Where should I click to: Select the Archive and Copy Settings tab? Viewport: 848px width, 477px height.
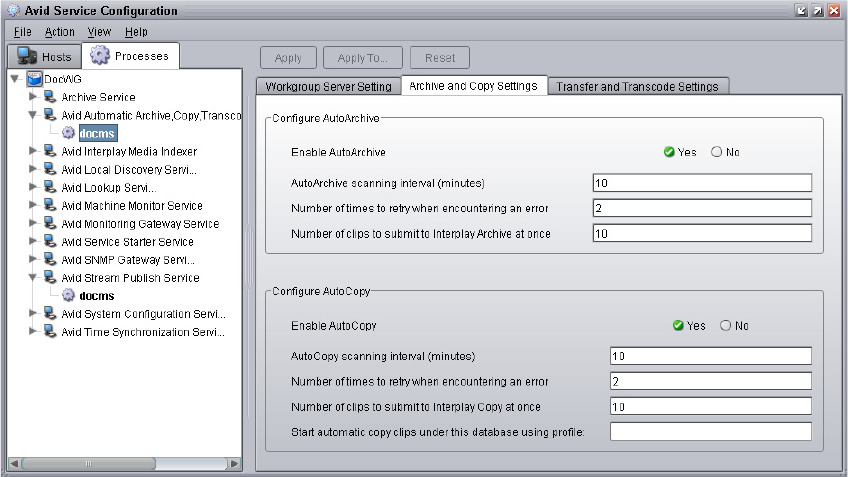coord(473,86)
